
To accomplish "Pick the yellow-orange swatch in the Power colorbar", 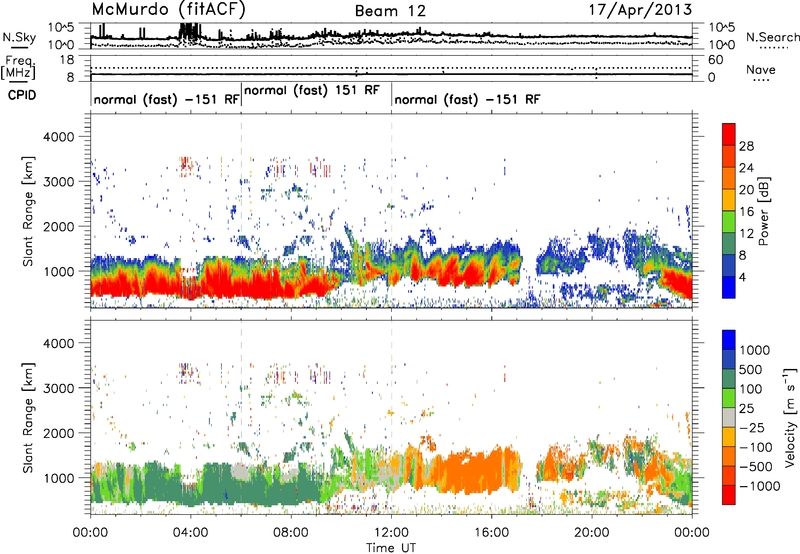I will tap(729, 200).
